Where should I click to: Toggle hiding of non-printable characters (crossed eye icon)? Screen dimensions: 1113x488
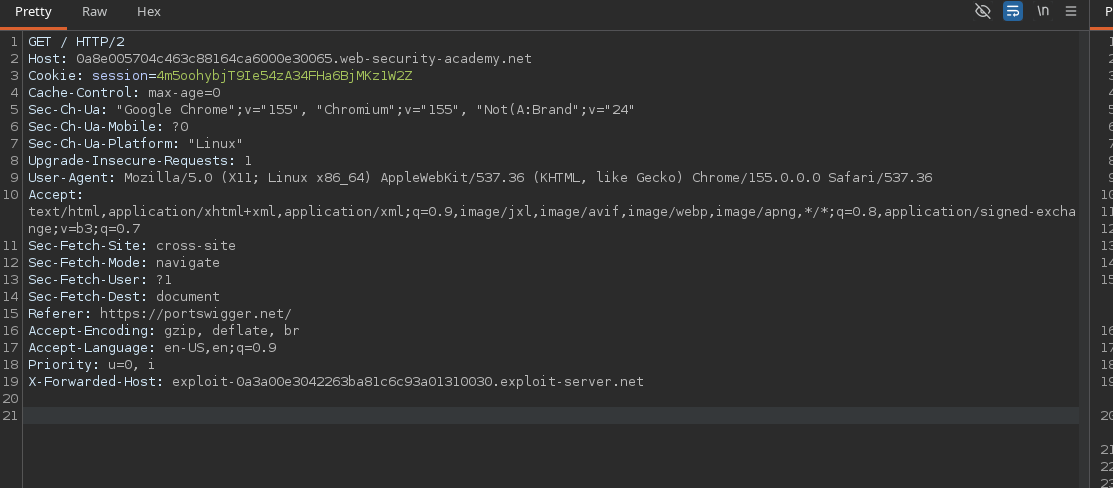982,11
